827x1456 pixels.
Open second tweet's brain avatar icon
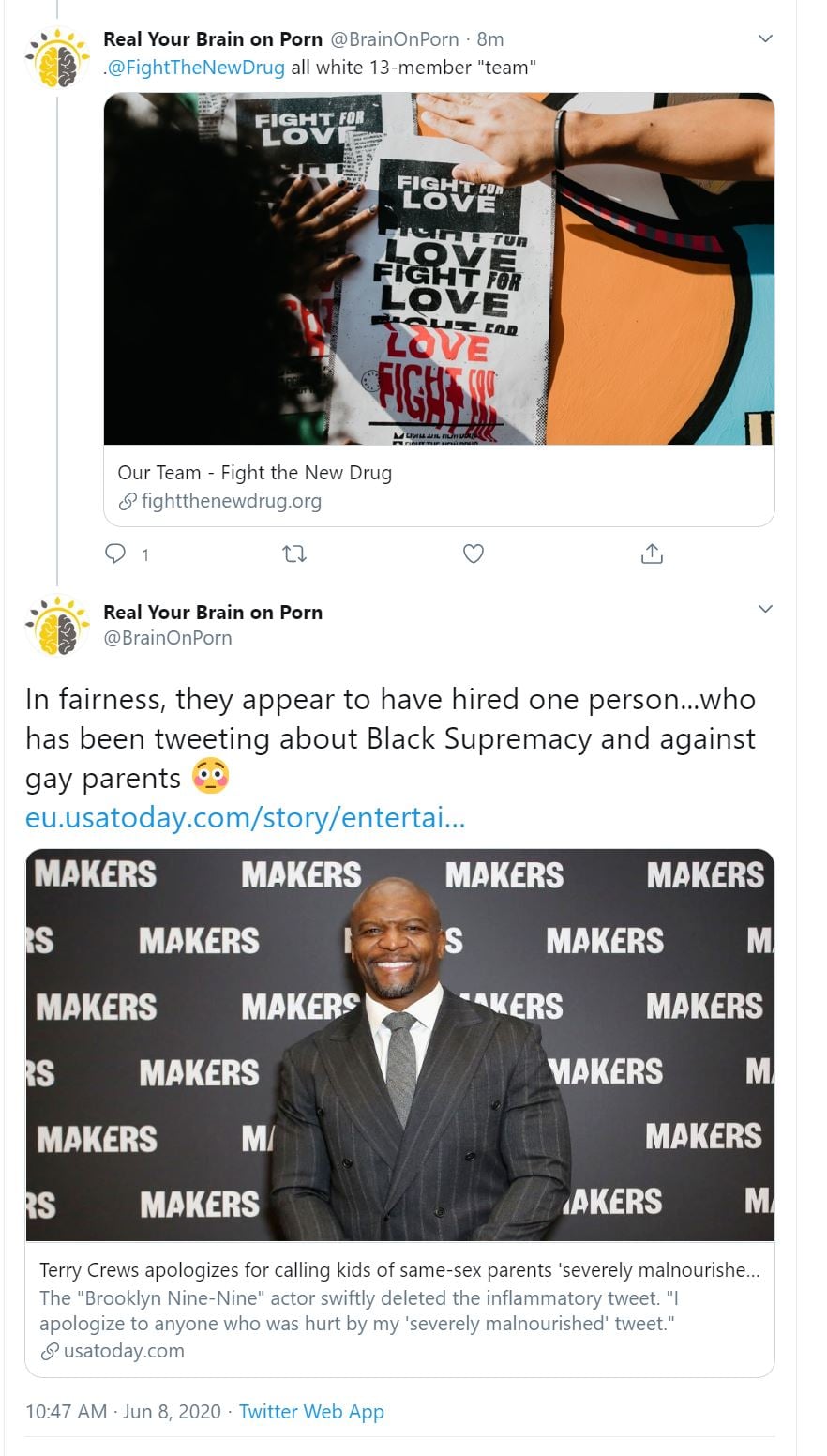click(57, 626)
